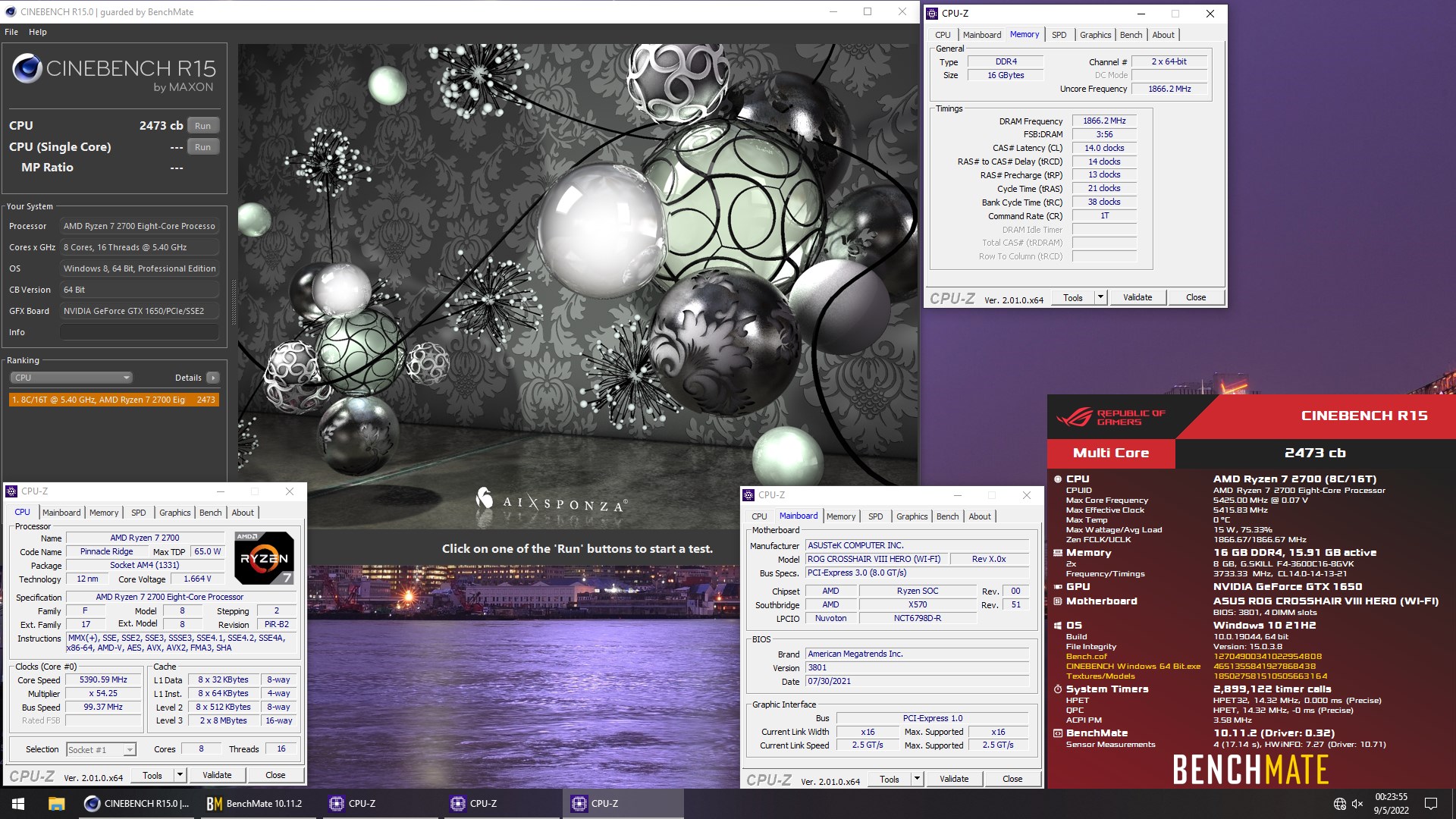The image size is (1456, 819).
Task: Click the Memory icon in BenchMate panel
Action: tap(1057, 553)
